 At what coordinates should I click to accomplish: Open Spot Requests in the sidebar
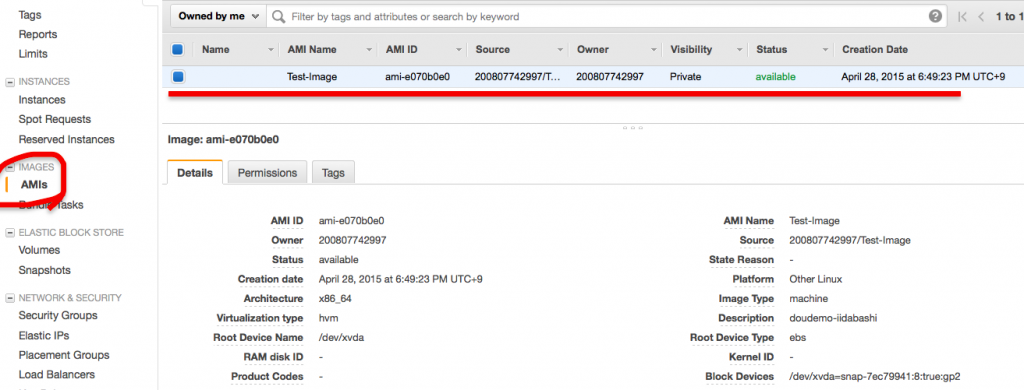click(55, 120)
